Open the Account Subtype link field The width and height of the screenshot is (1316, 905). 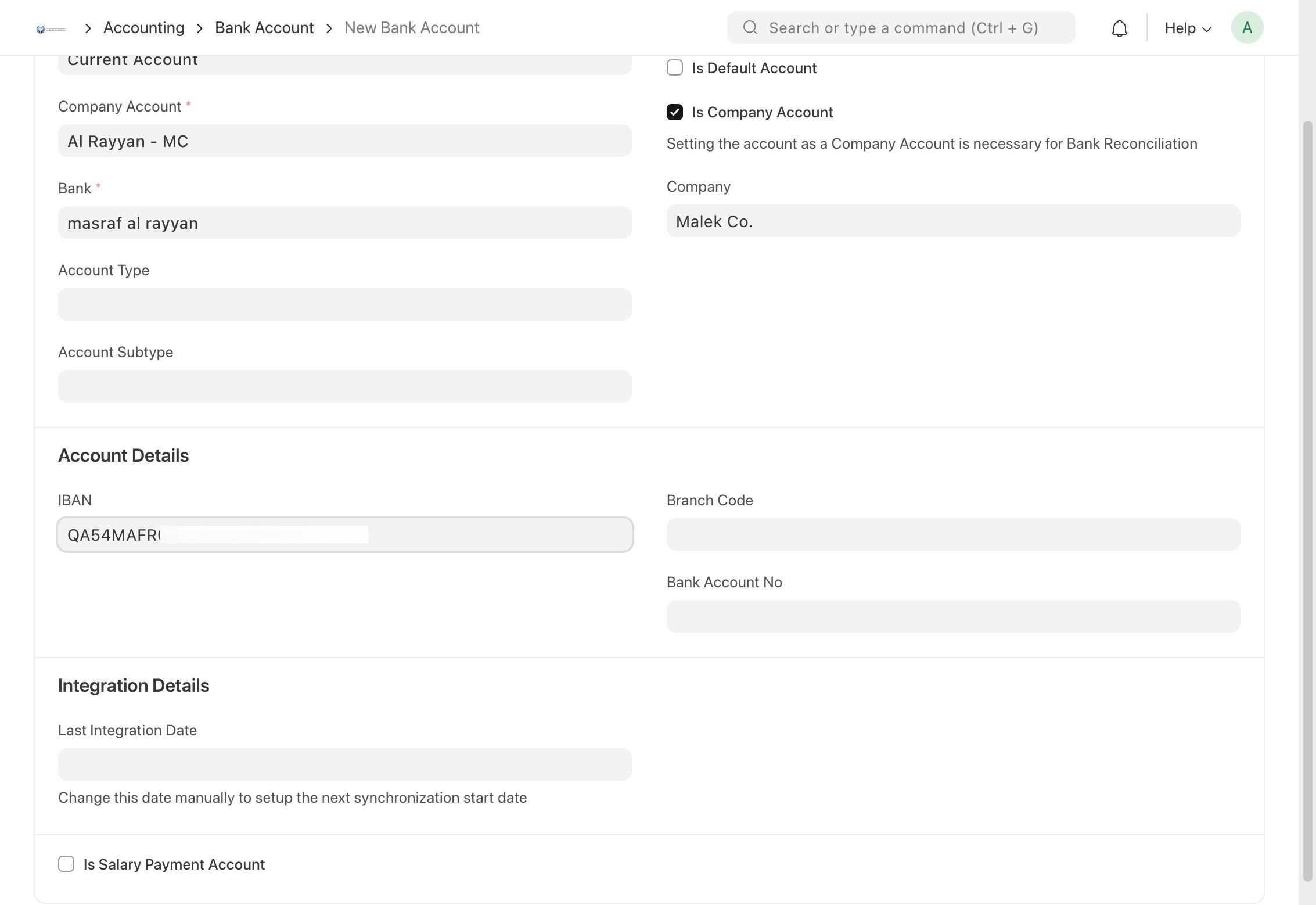point(345,386)
